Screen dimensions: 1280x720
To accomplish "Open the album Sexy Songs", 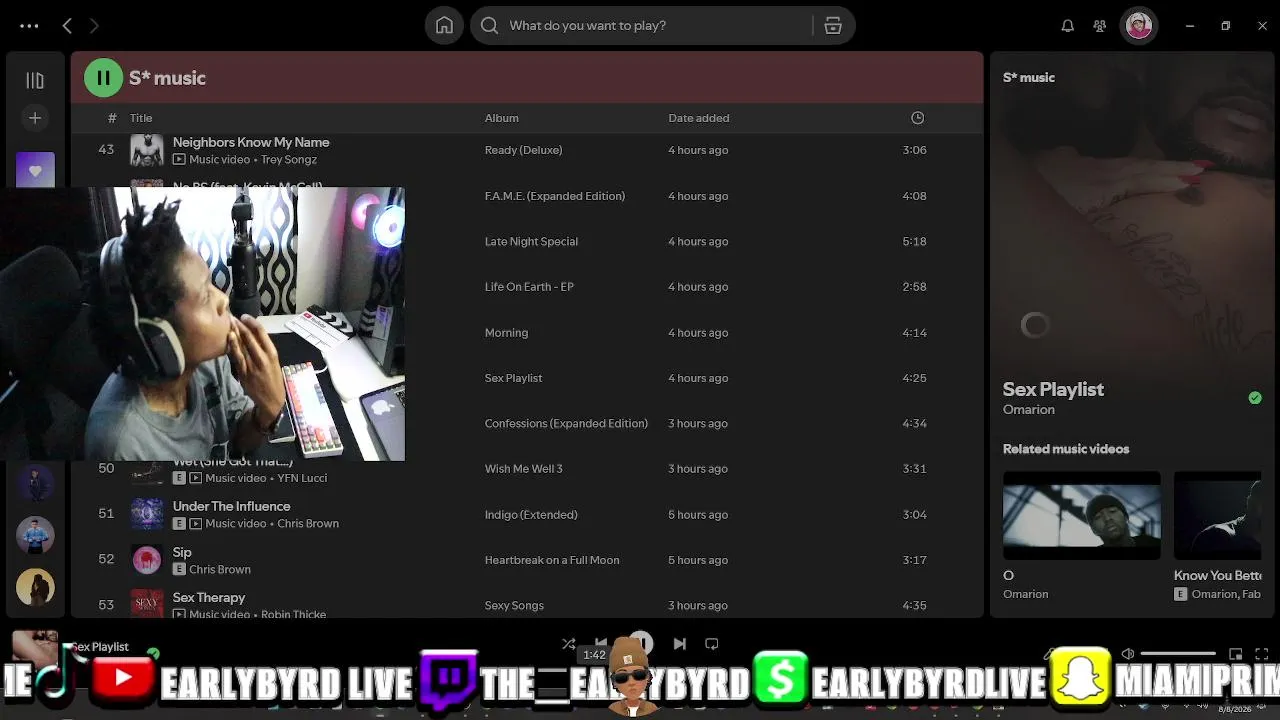I will (x=514, y=606).
